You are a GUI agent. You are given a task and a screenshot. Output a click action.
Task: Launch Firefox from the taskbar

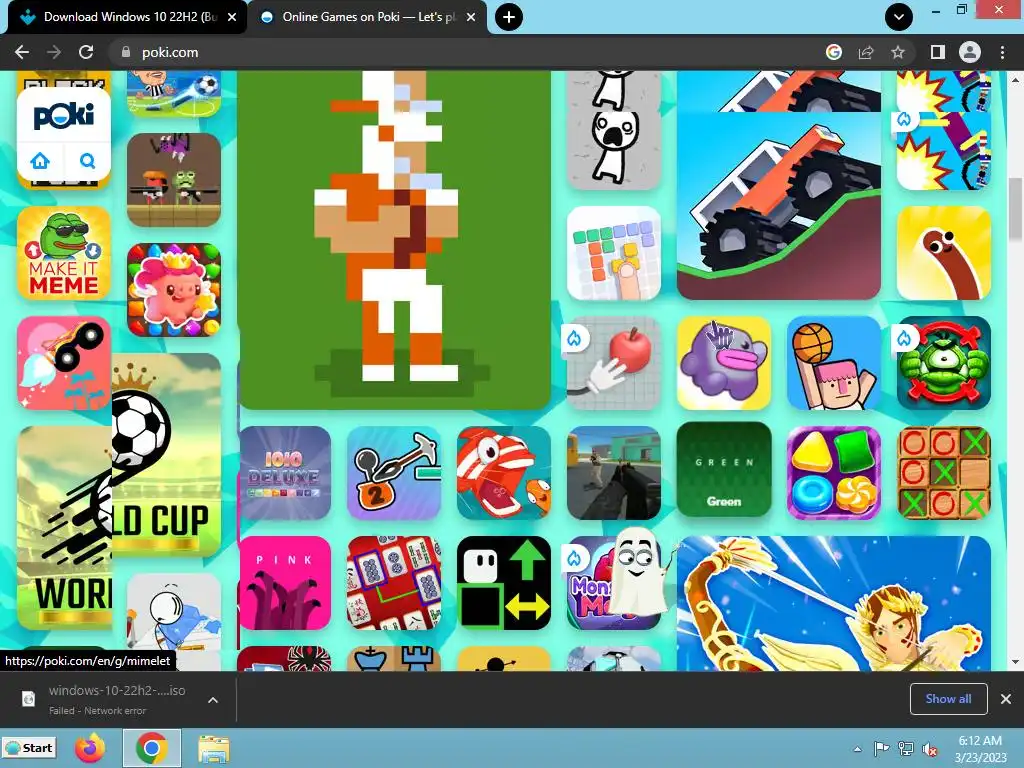pos(89,748)
